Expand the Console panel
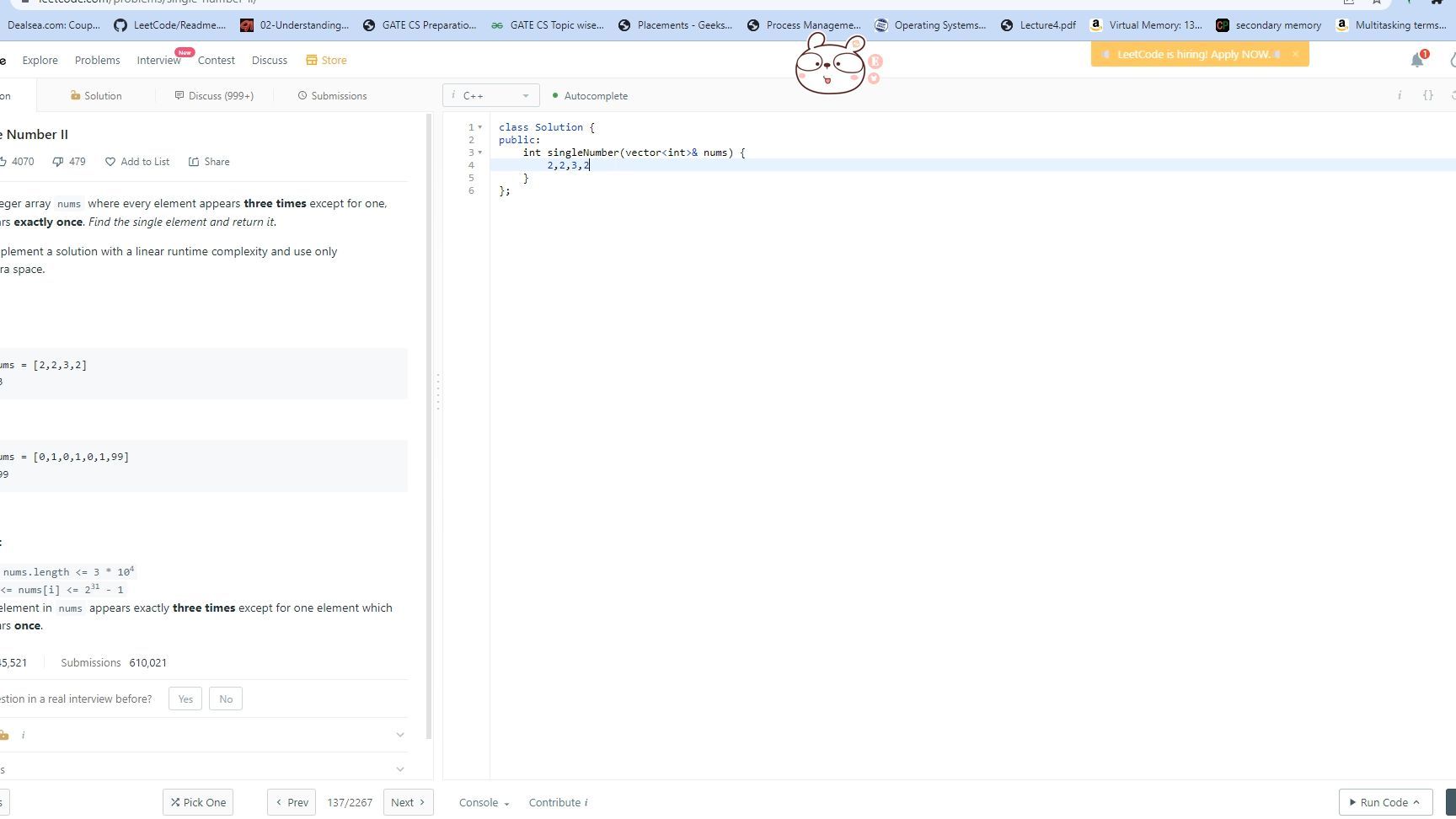 (x=484, y=803)
